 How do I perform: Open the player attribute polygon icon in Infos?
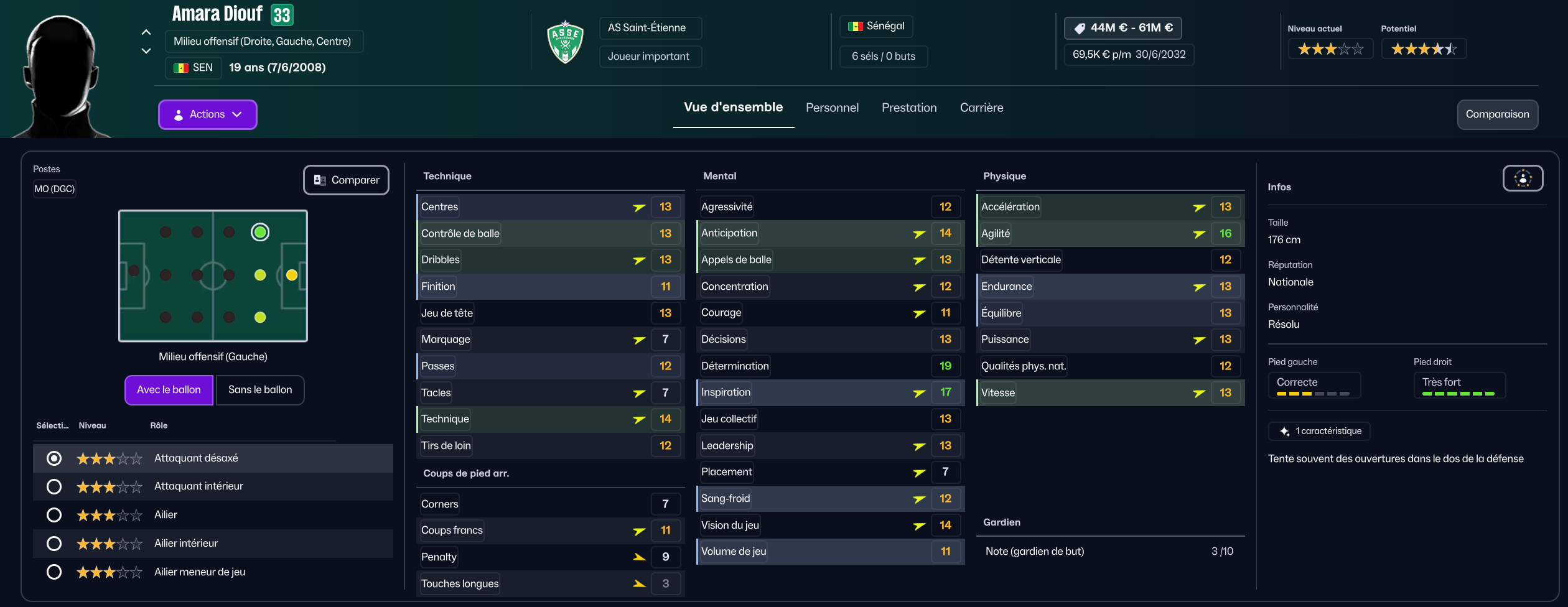point(1523,178)
